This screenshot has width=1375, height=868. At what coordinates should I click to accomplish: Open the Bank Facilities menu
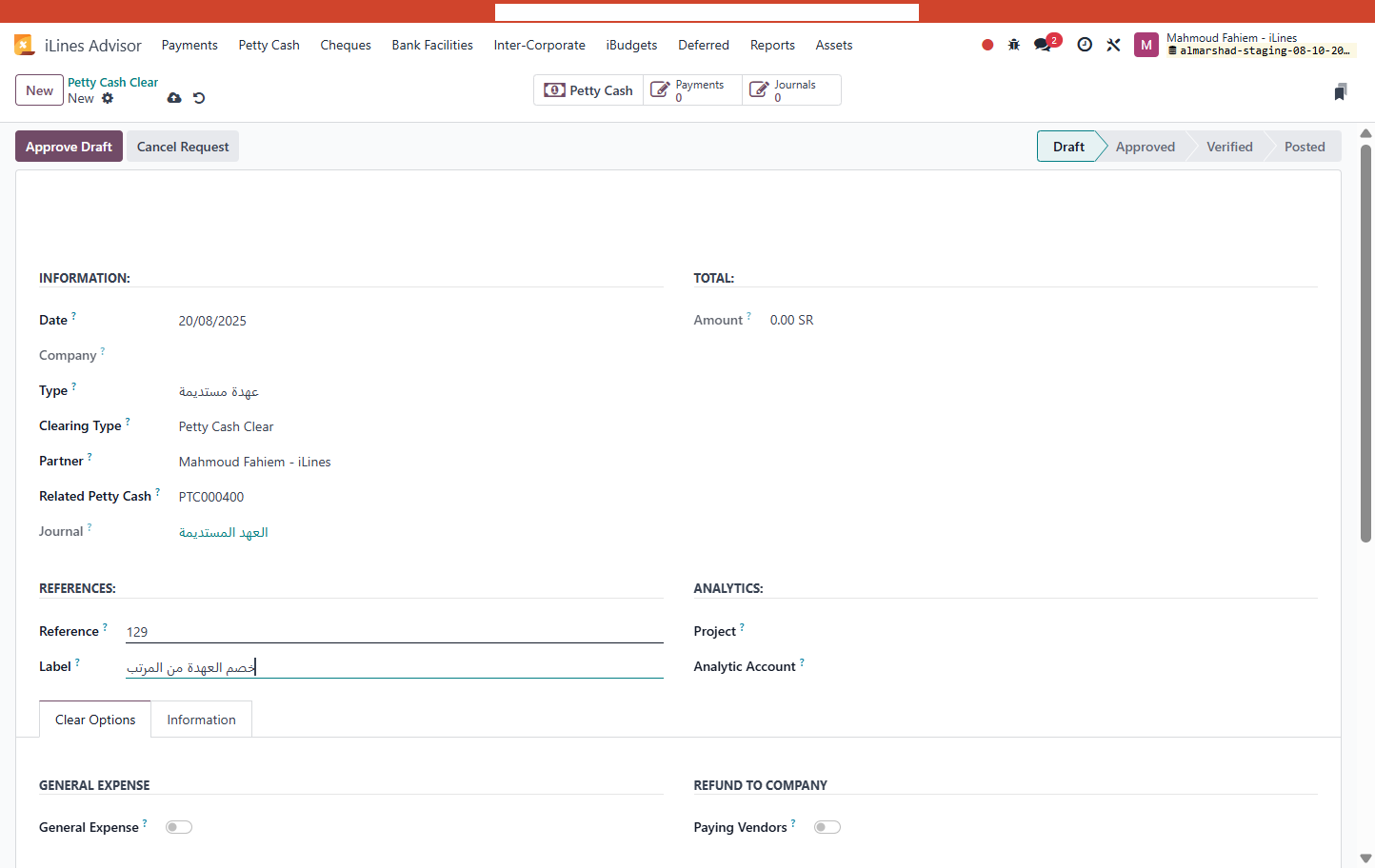[x=432, y=45]
